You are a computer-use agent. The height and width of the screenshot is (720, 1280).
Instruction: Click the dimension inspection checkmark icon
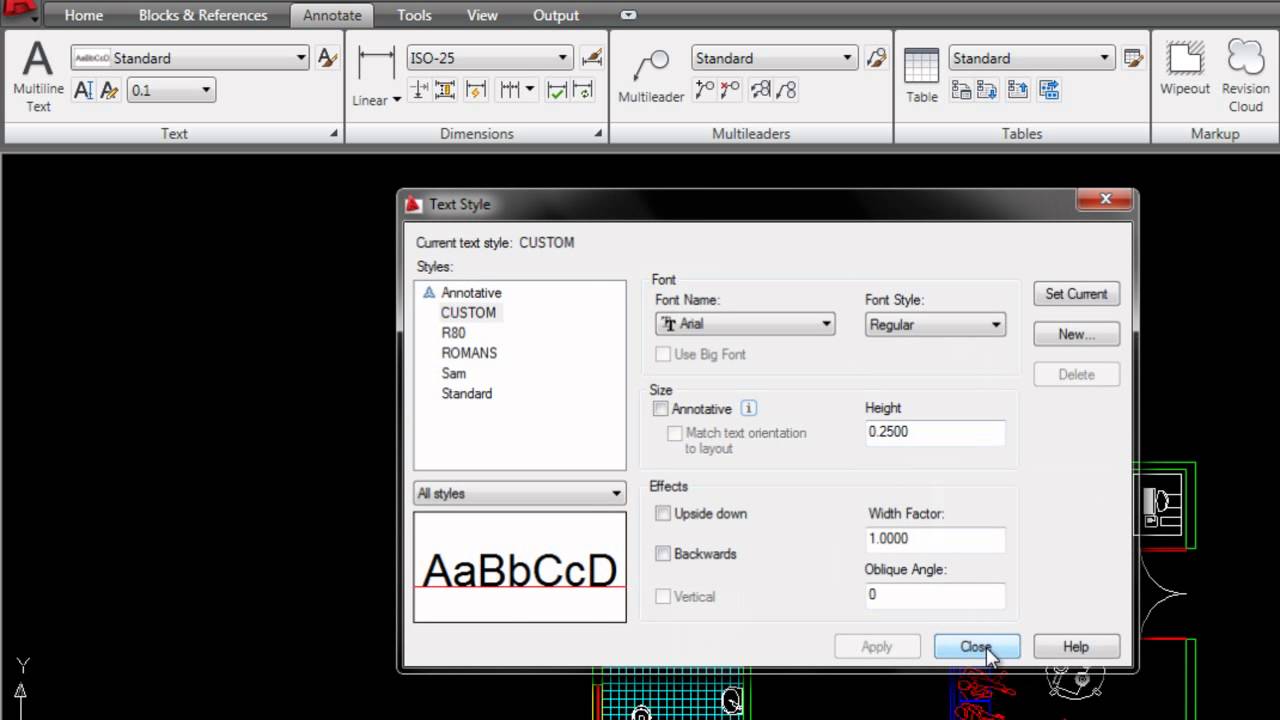pyautogui.click(x=557, y=90)
